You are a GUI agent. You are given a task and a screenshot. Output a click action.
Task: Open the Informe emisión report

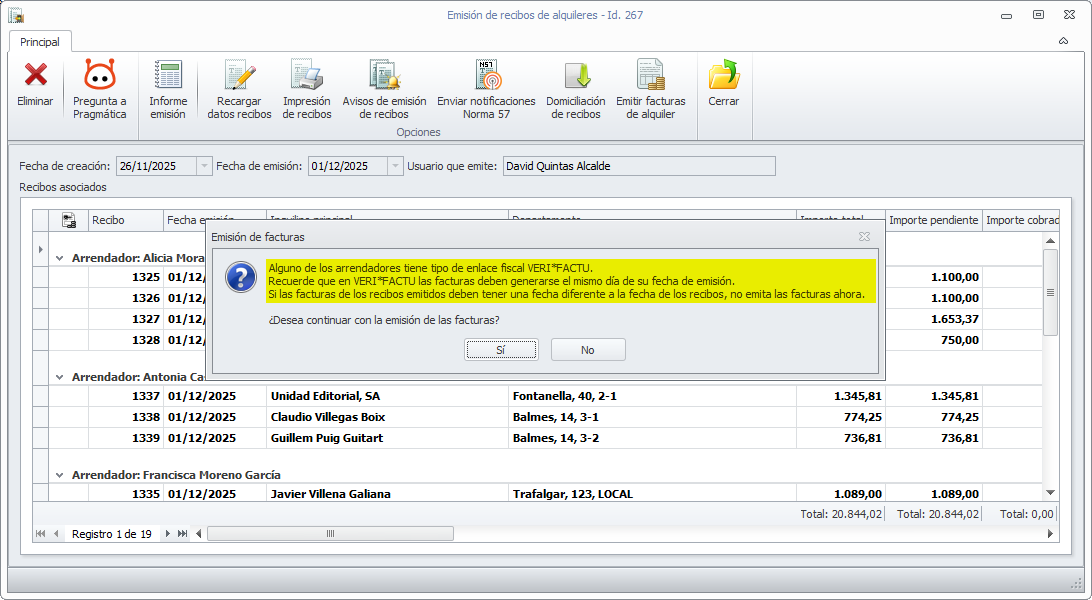tap(168, 89)
